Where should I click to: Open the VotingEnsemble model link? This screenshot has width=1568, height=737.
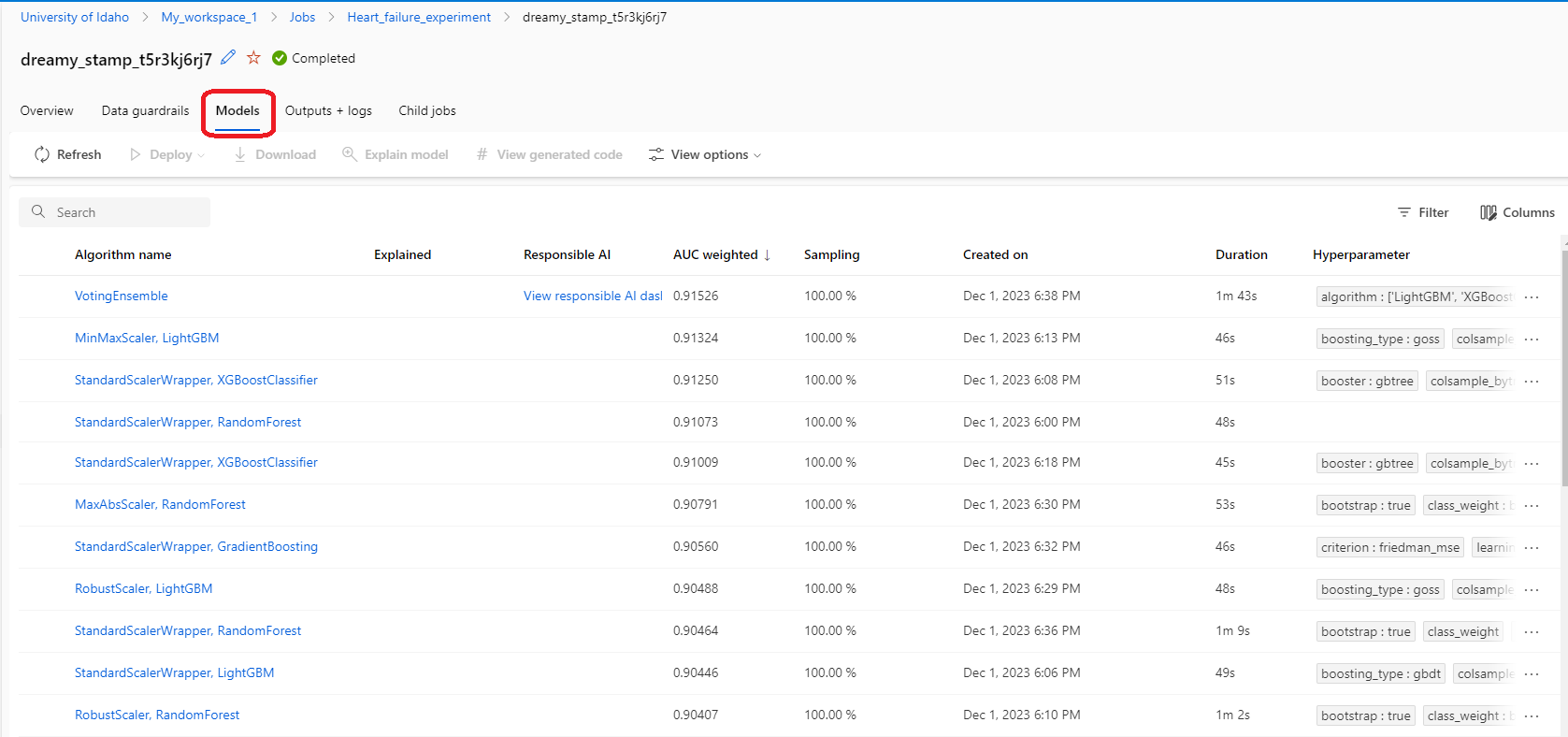pos(122,296)
